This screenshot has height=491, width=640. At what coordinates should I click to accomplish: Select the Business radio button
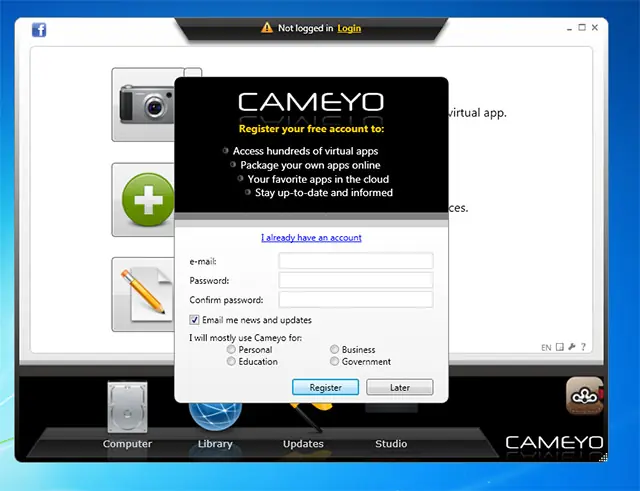(x=334, y=349)
